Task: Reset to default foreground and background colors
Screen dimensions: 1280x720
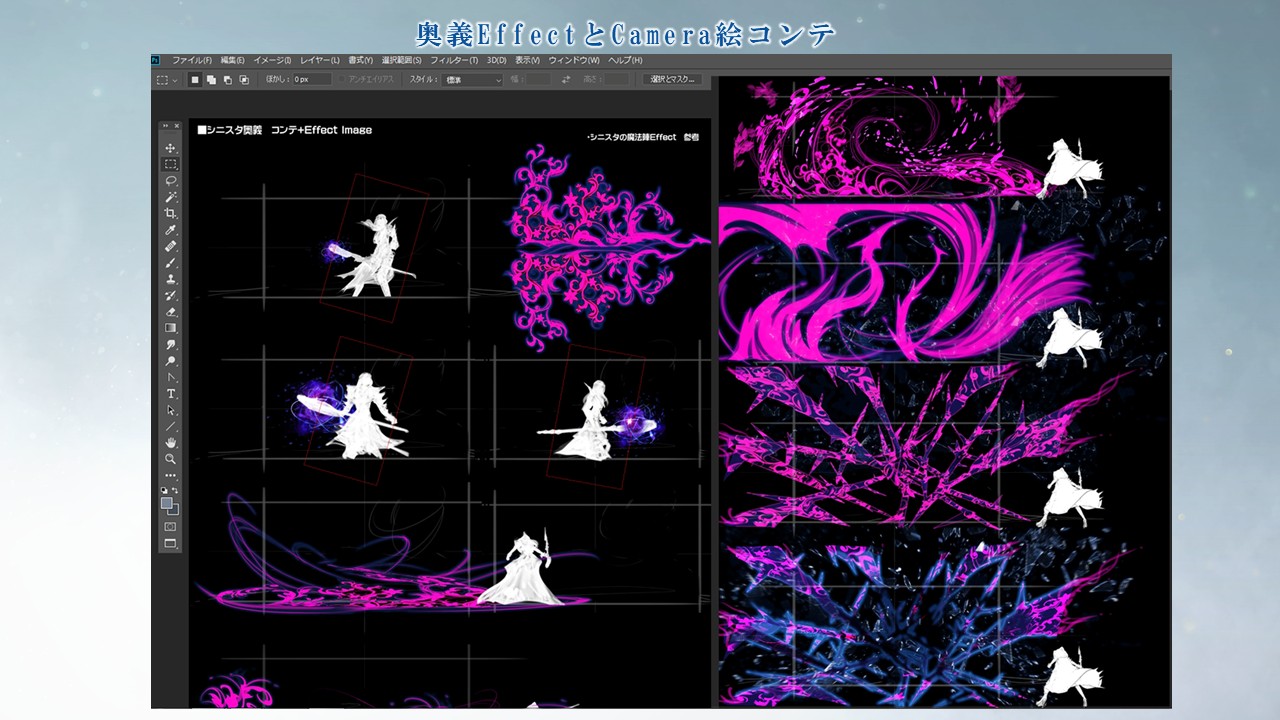Action: [x=165, y=491]
